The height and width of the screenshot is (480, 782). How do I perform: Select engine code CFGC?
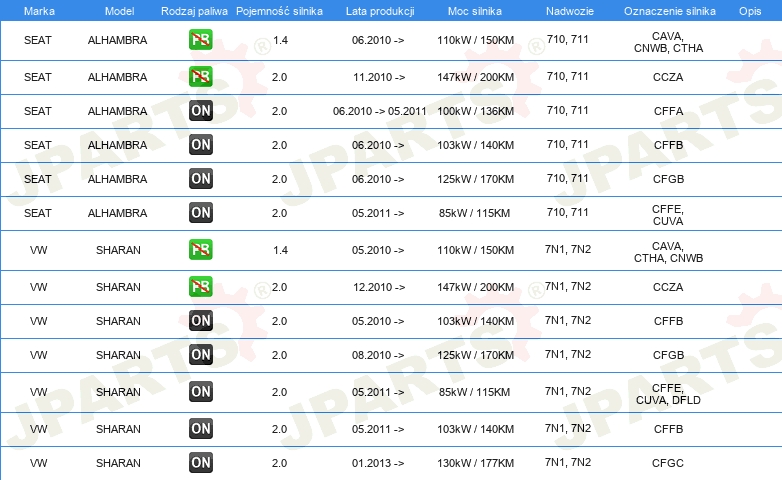pyautogui.click(x=668, y=463)
